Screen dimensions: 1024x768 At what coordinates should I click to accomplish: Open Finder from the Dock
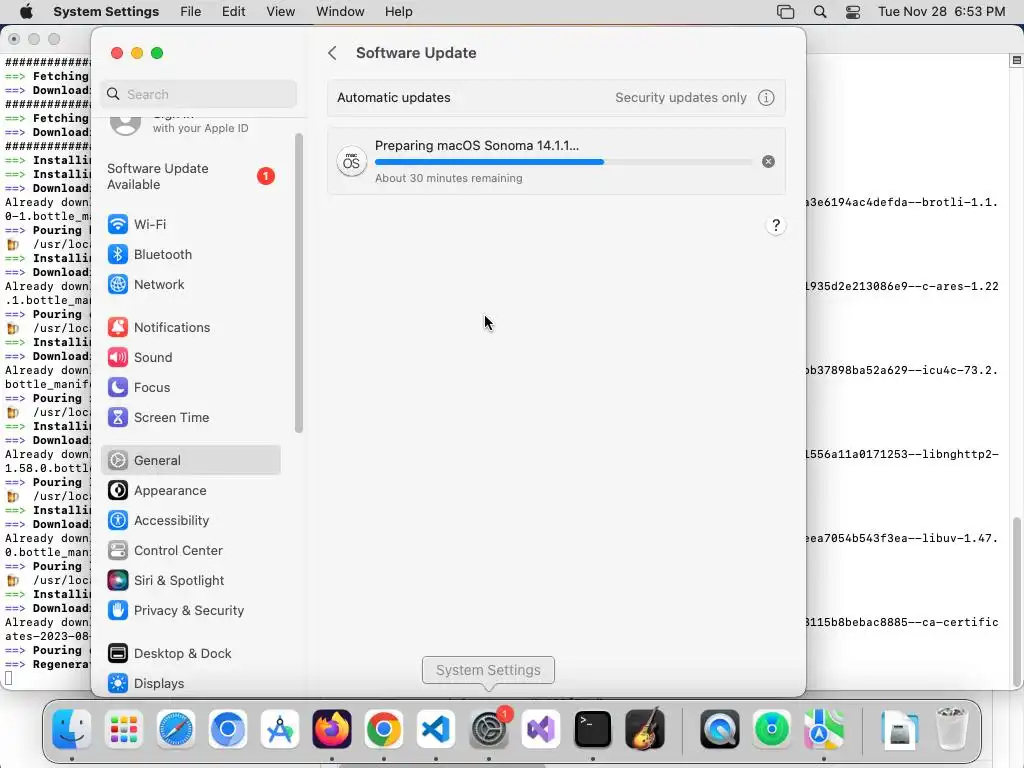click(x=71, y=728)
